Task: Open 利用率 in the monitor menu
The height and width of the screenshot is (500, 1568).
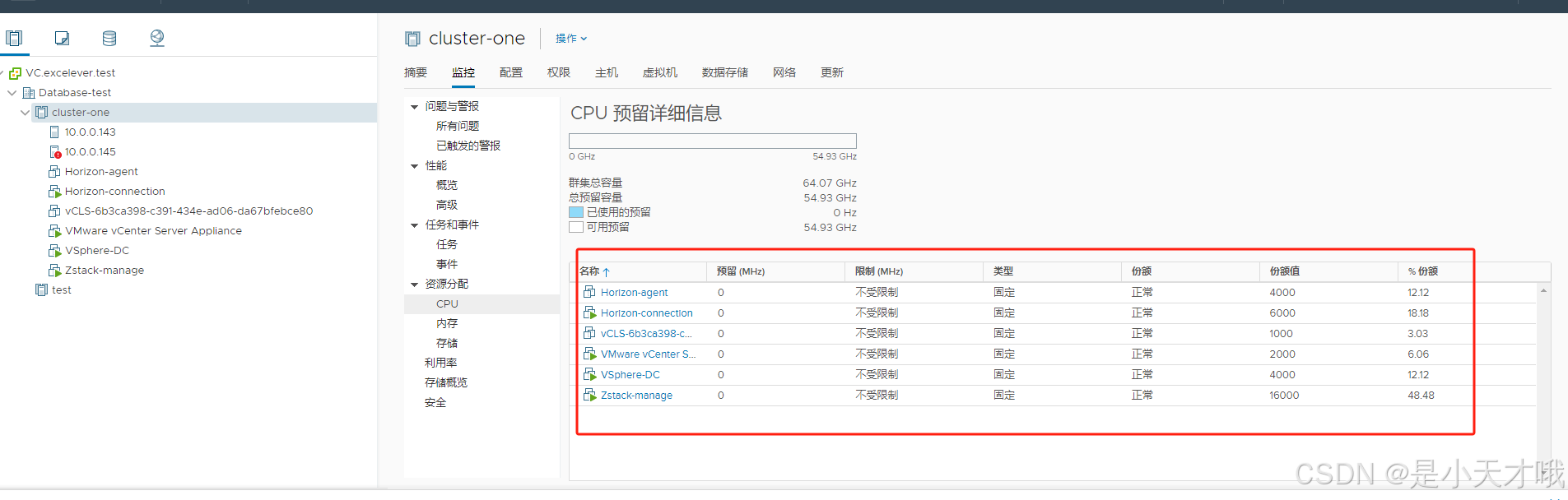Action: [441, 363]
